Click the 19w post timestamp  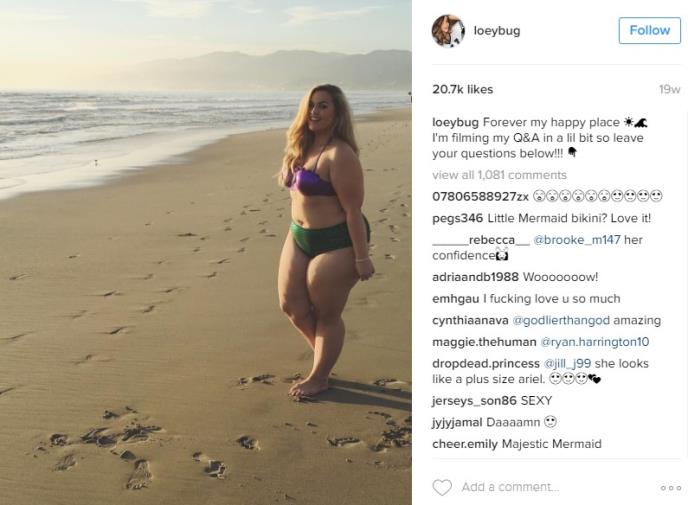tap(669, 90)
